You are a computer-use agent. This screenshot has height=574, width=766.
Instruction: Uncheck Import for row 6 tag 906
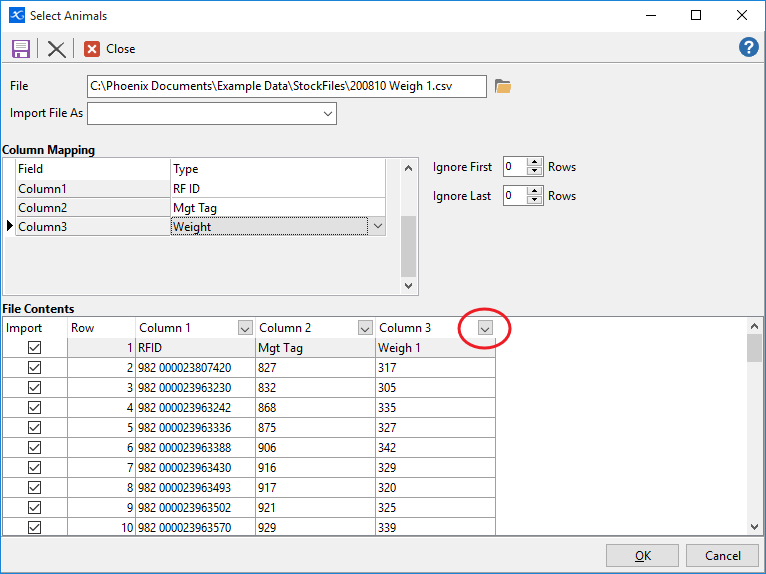[34, 448]
